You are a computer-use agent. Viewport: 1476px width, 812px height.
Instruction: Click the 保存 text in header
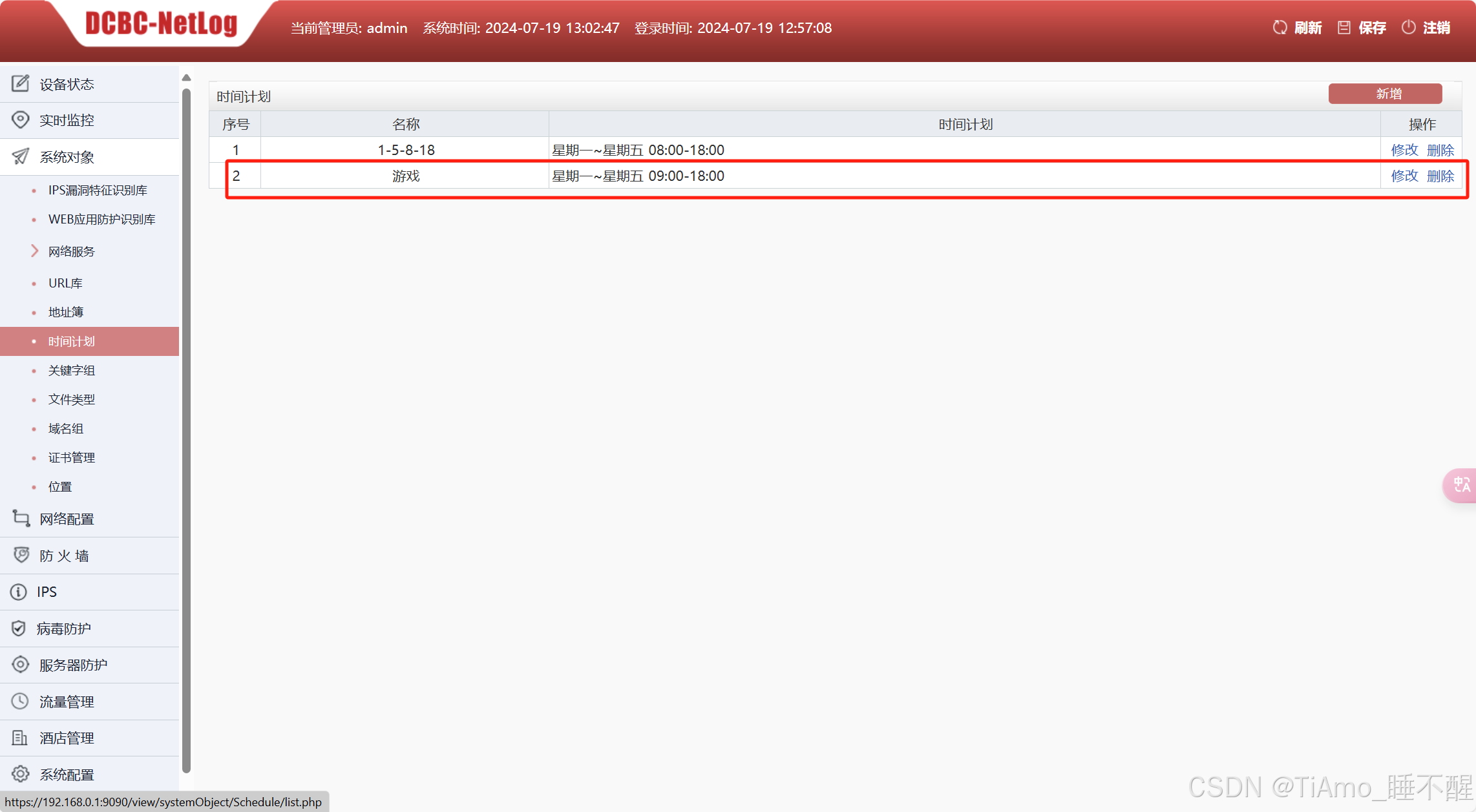(1373, 28)
